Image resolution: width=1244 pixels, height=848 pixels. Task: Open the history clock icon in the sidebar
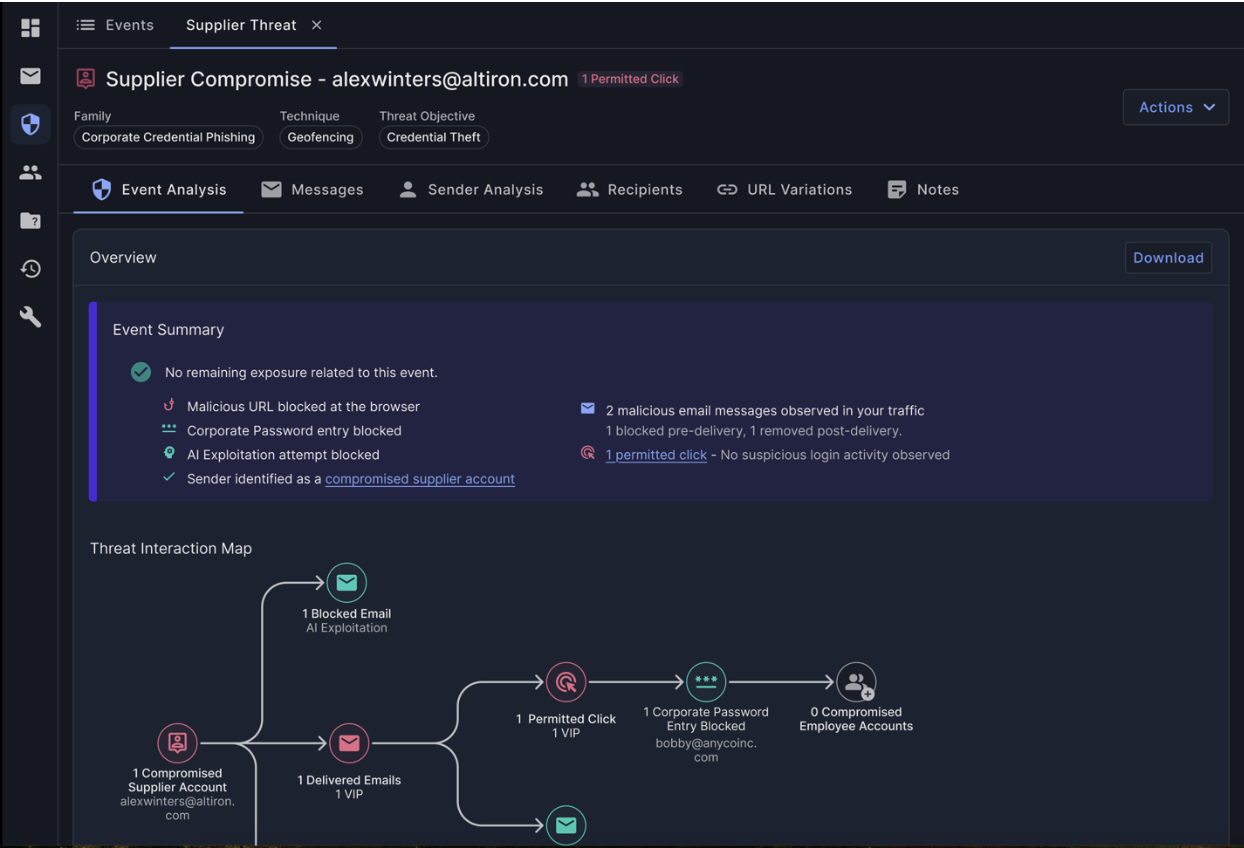[29, 268]
